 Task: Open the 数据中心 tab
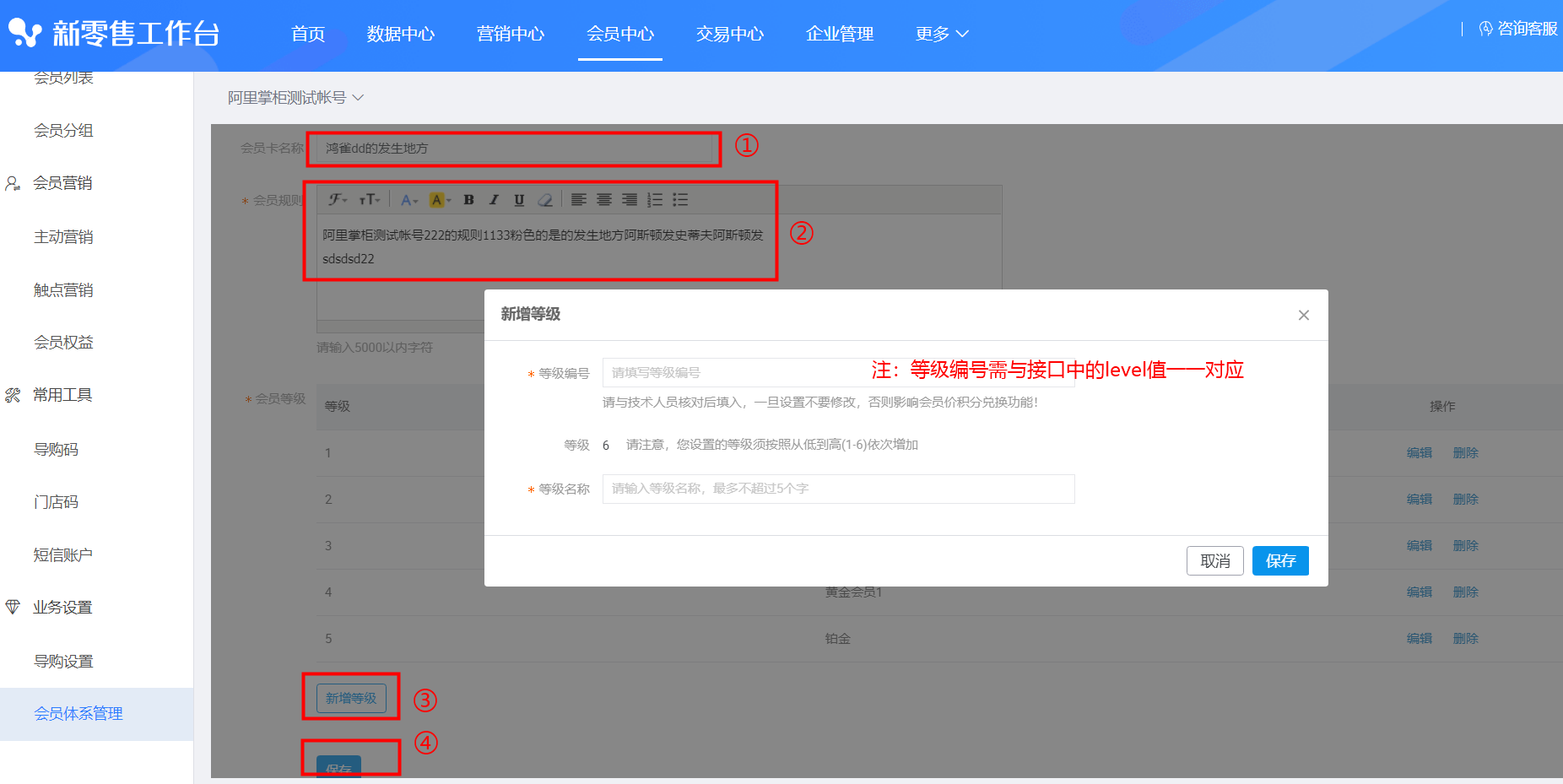[401, 34]
